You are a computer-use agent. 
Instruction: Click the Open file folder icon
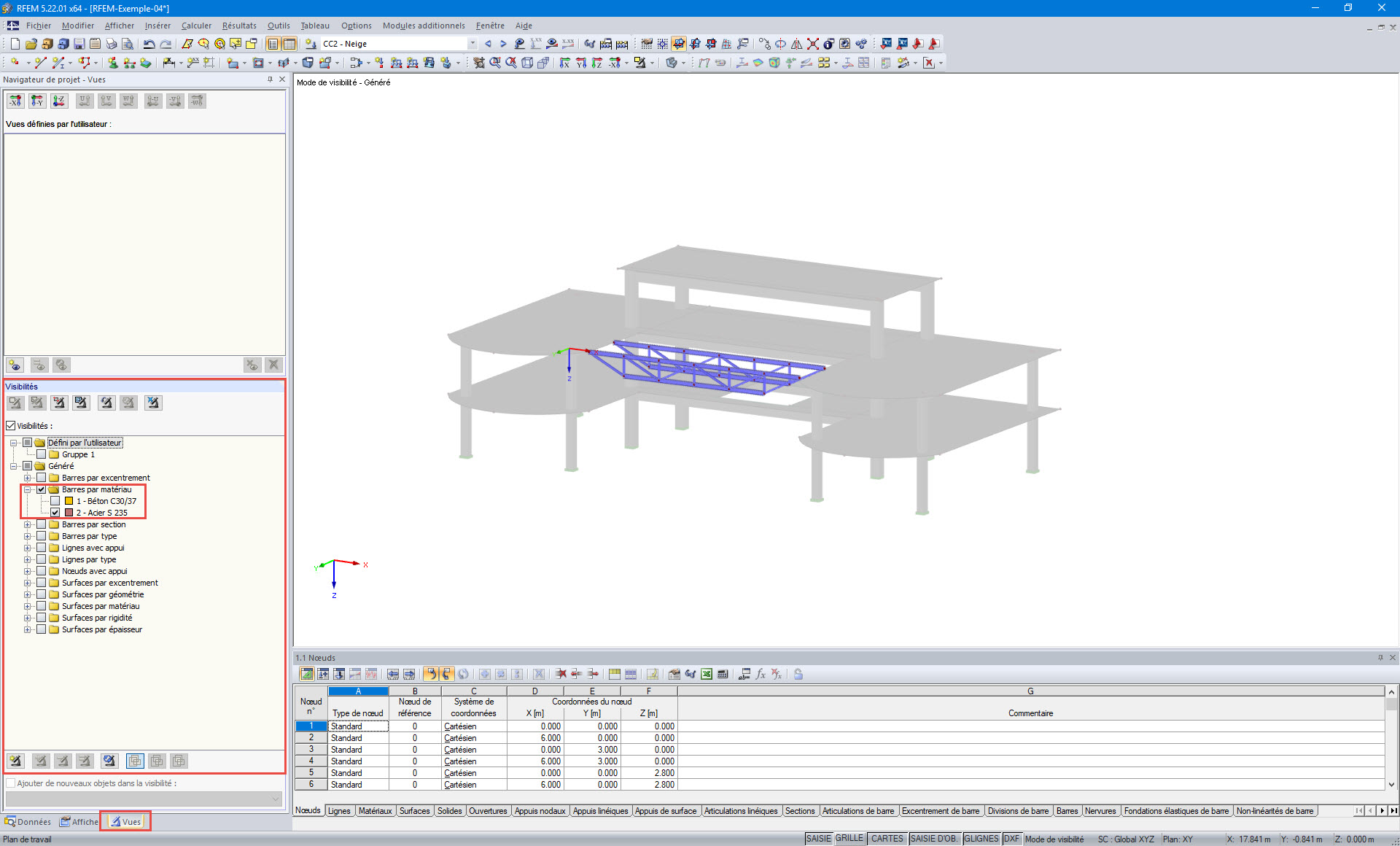point(31,44)
